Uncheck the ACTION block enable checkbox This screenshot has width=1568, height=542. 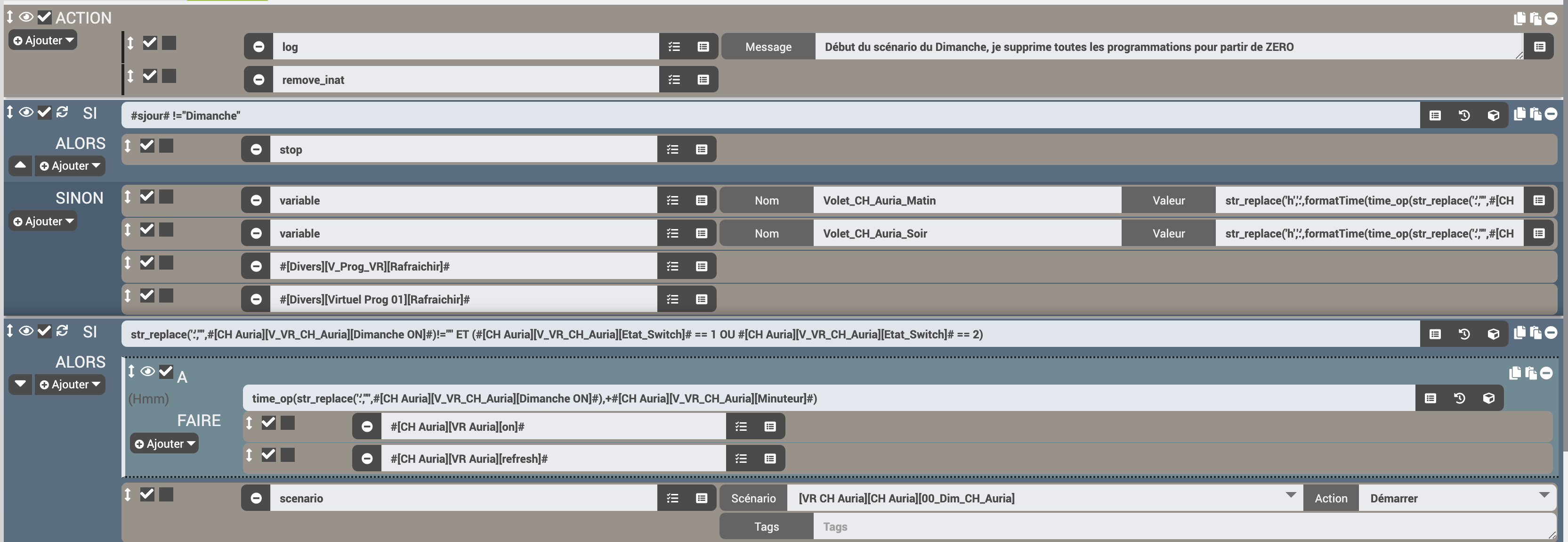[44, 16]
